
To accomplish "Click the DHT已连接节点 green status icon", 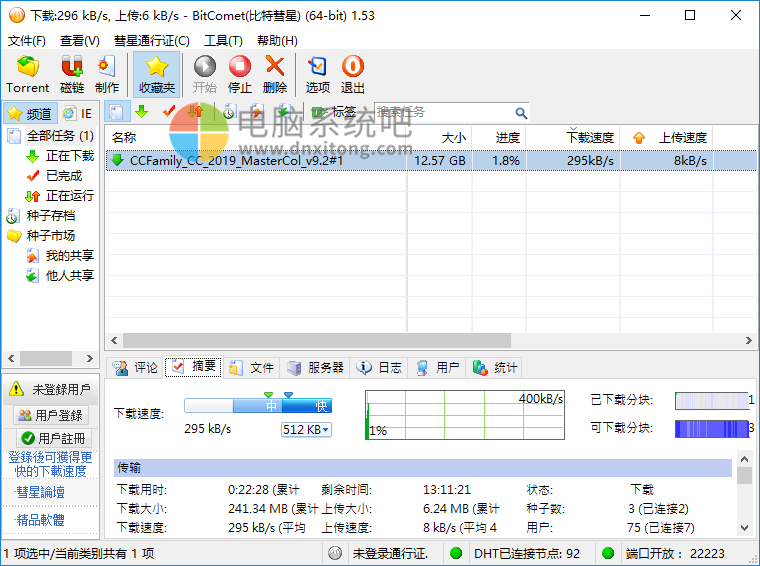I will [456, 553].
